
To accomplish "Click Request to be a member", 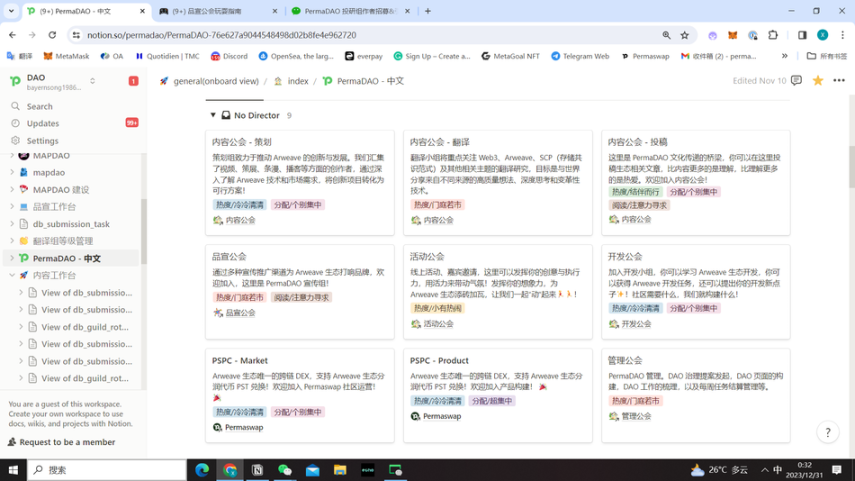I will pyautogui.click(x=66, y=442).
